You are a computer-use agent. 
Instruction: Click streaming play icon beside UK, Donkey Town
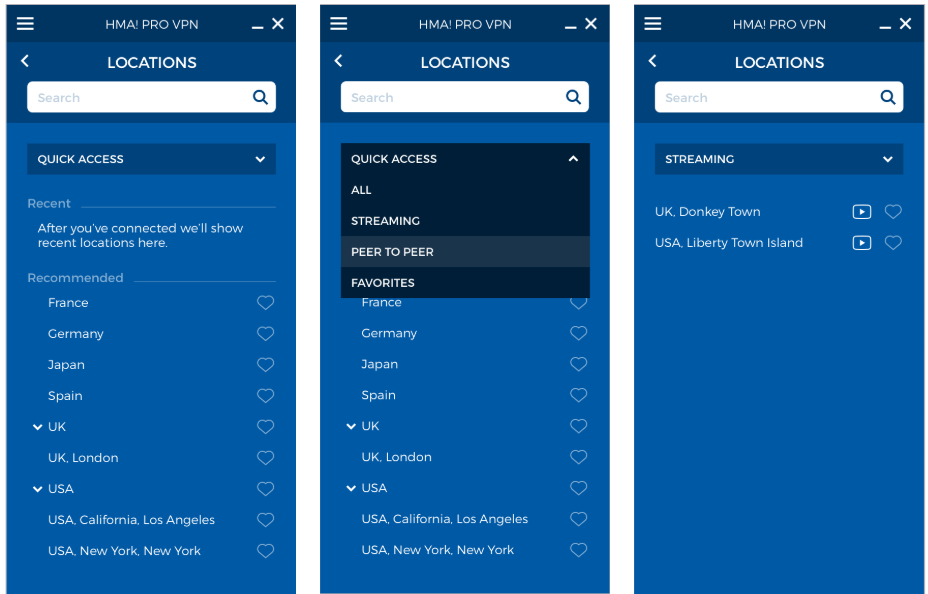pos(861,212)
